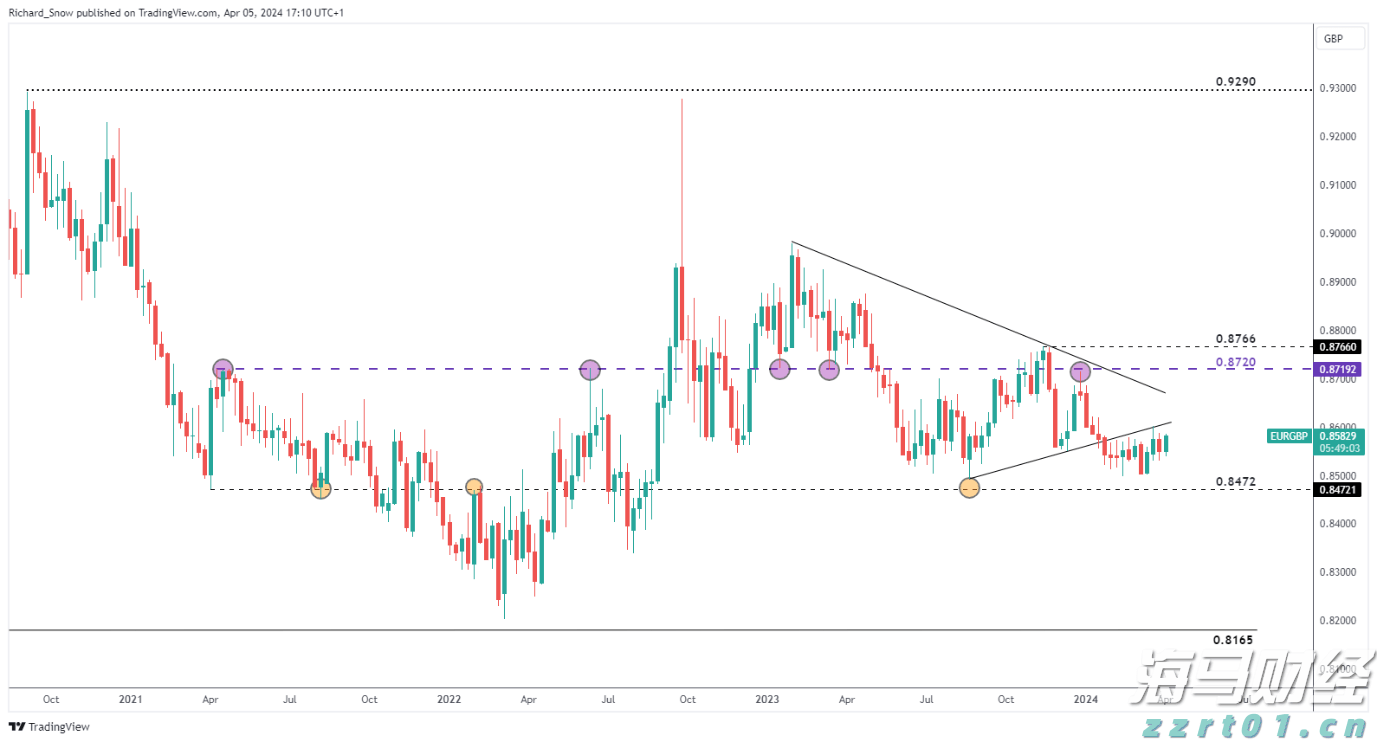This screenshot has height=742, width=1377.
Task: Click the 0.8165 support level label
Action: pyautogui.click(x=1232, y=639)
